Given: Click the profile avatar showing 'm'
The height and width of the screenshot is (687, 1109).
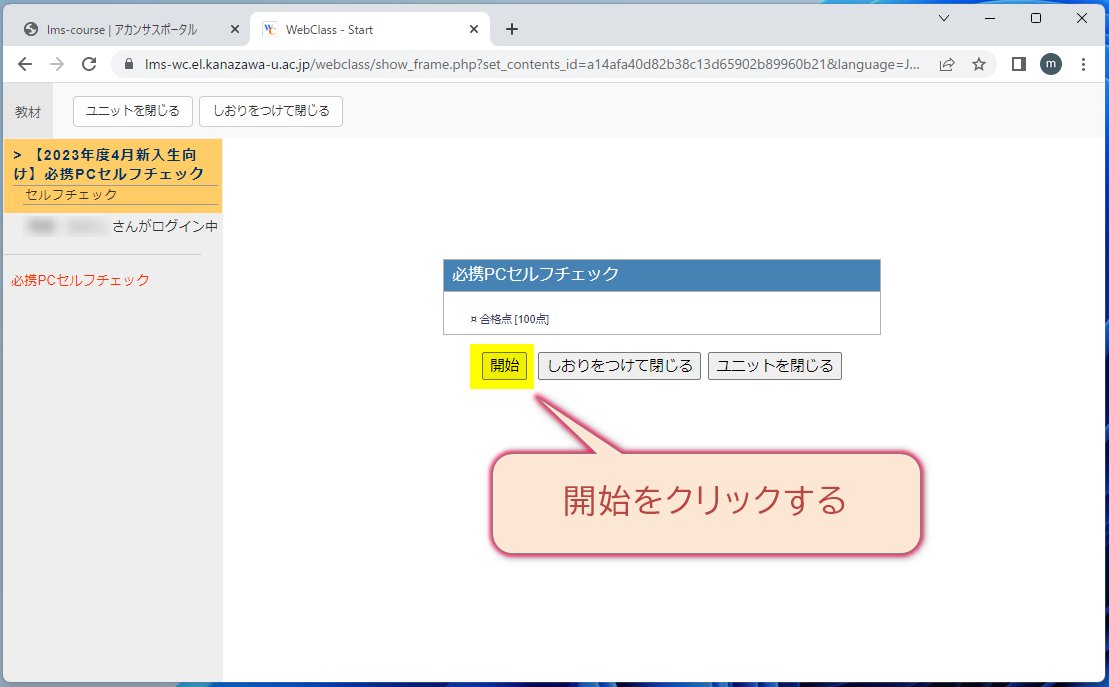Looking at the screenshot, I should pyautogui.click(x=1050, y=64).
